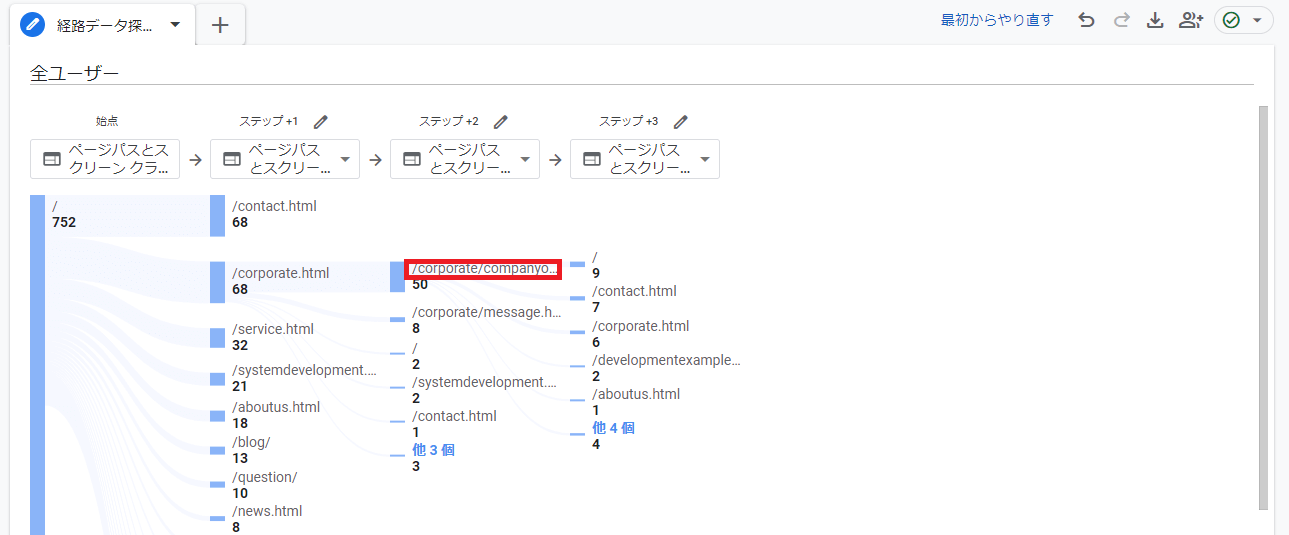This screenshot has height=535, width=1289.
Task: Edit step +3 with pencil icon
Action: coord(681,121)
